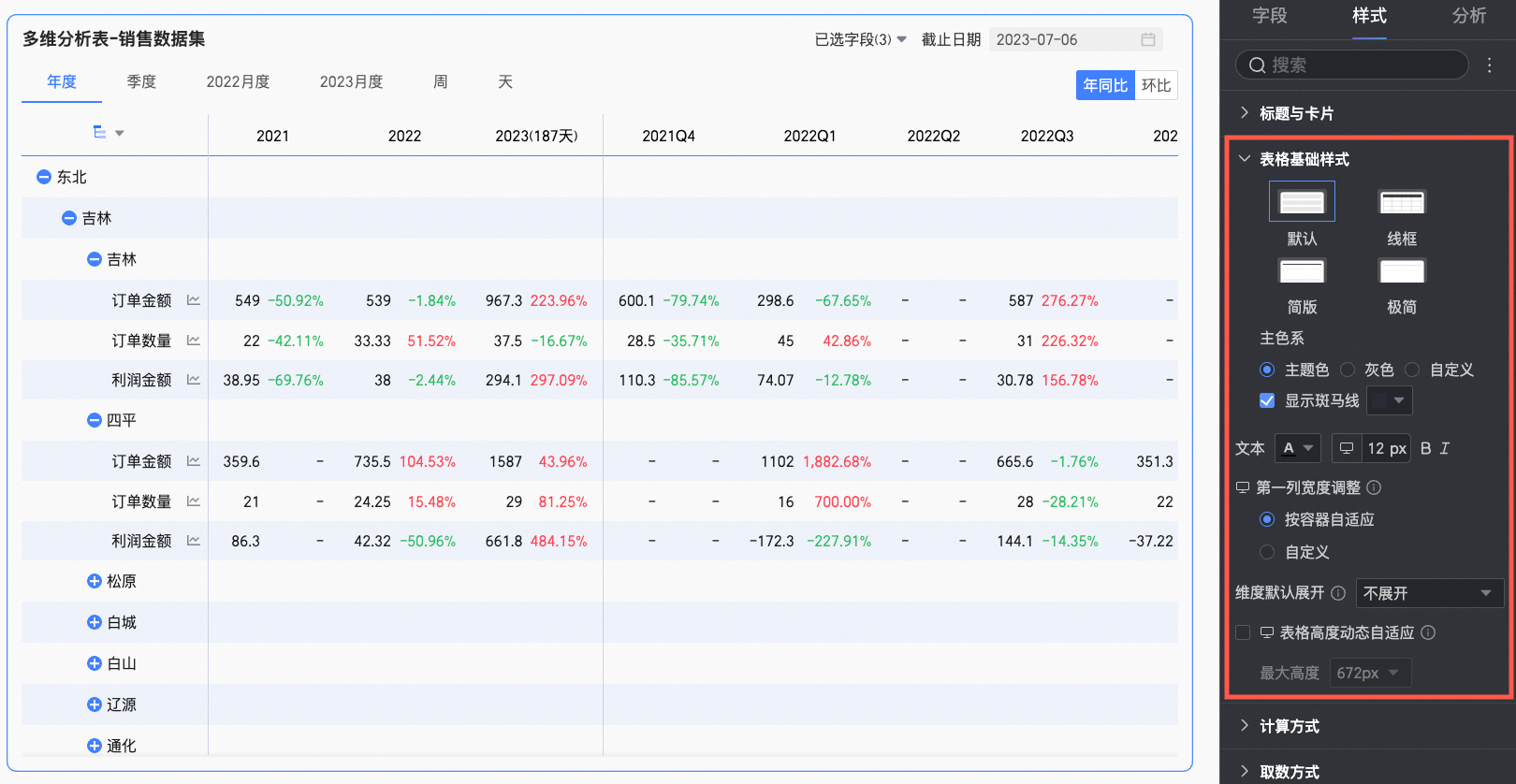Screen dimensions: 1516x784
Task: Pick the 极简 table style icon
Action: [1401, 270]
